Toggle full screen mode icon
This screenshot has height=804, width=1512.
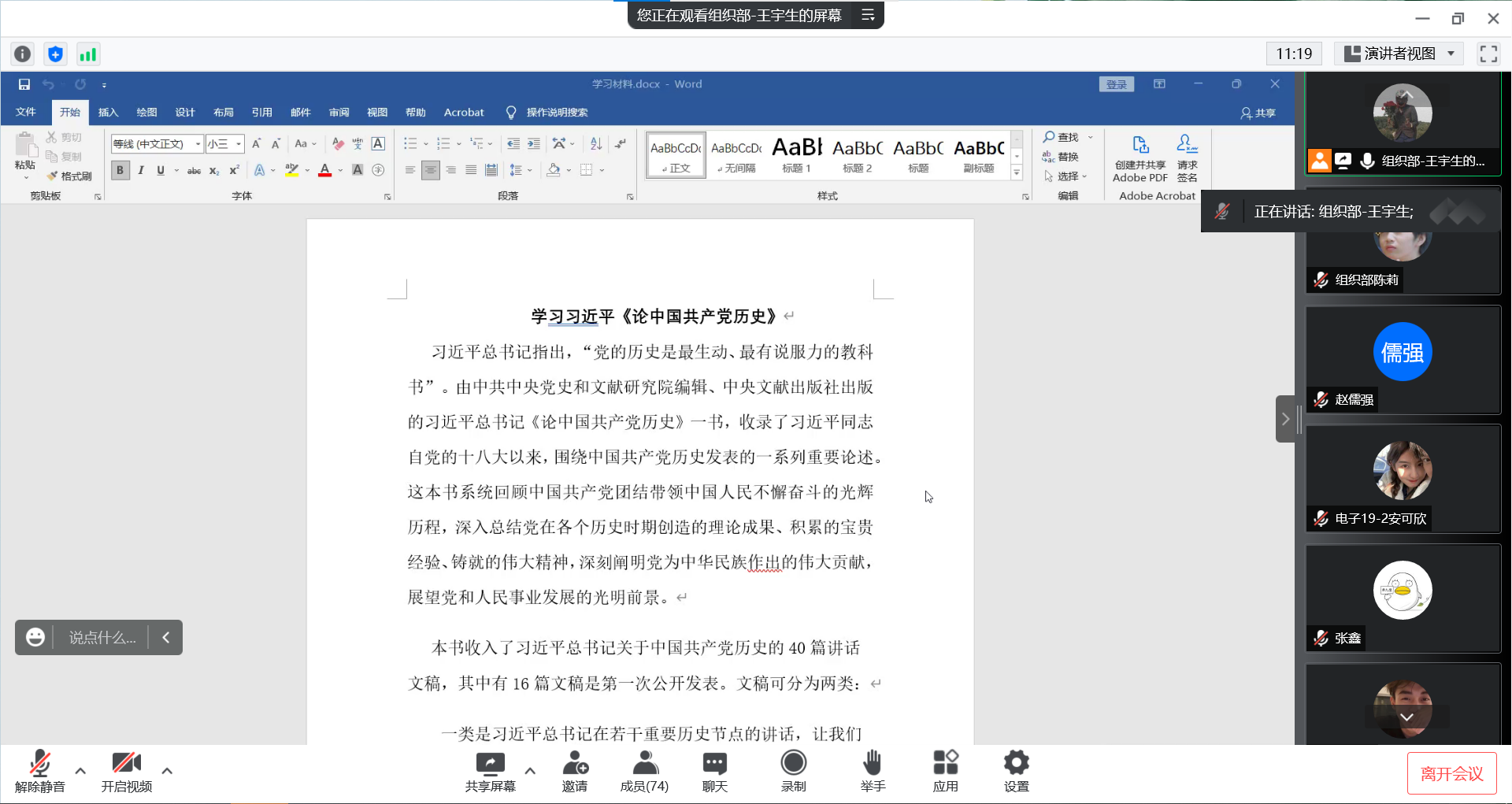[x=1488, y=54]
